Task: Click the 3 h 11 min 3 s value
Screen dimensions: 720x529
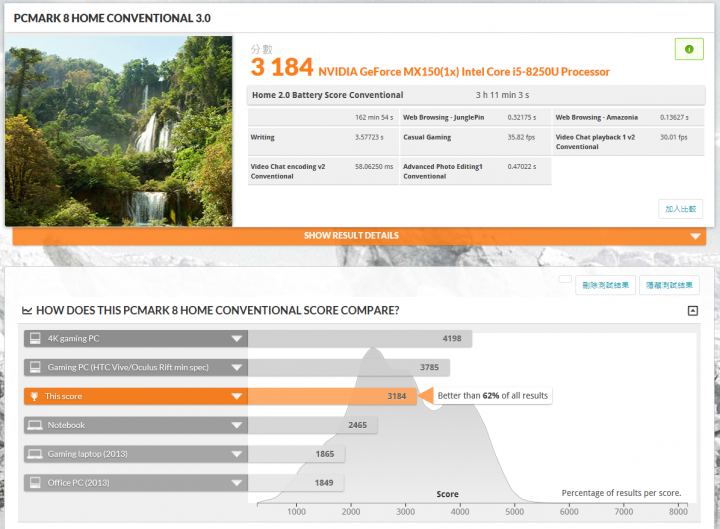Action: [x=502, y=95]
